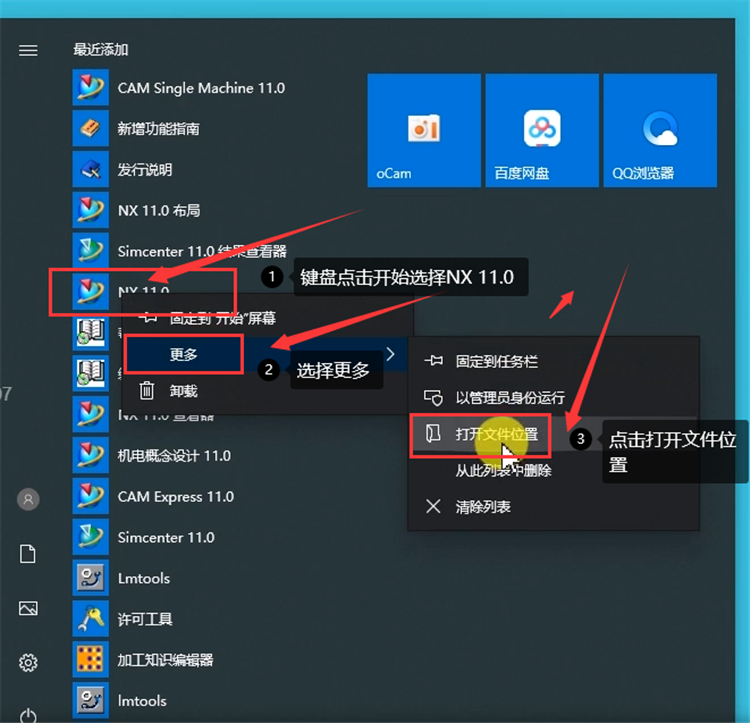Open the lowercase lmtools icon
Image resolution: width=750 pixels, height=723 pixels.
(x=90, y=701)
